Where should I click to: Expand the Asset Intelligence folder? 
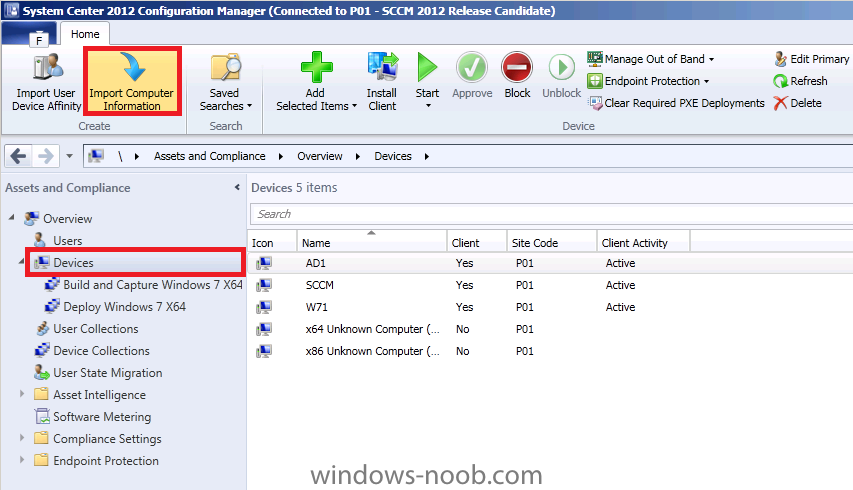22,393
